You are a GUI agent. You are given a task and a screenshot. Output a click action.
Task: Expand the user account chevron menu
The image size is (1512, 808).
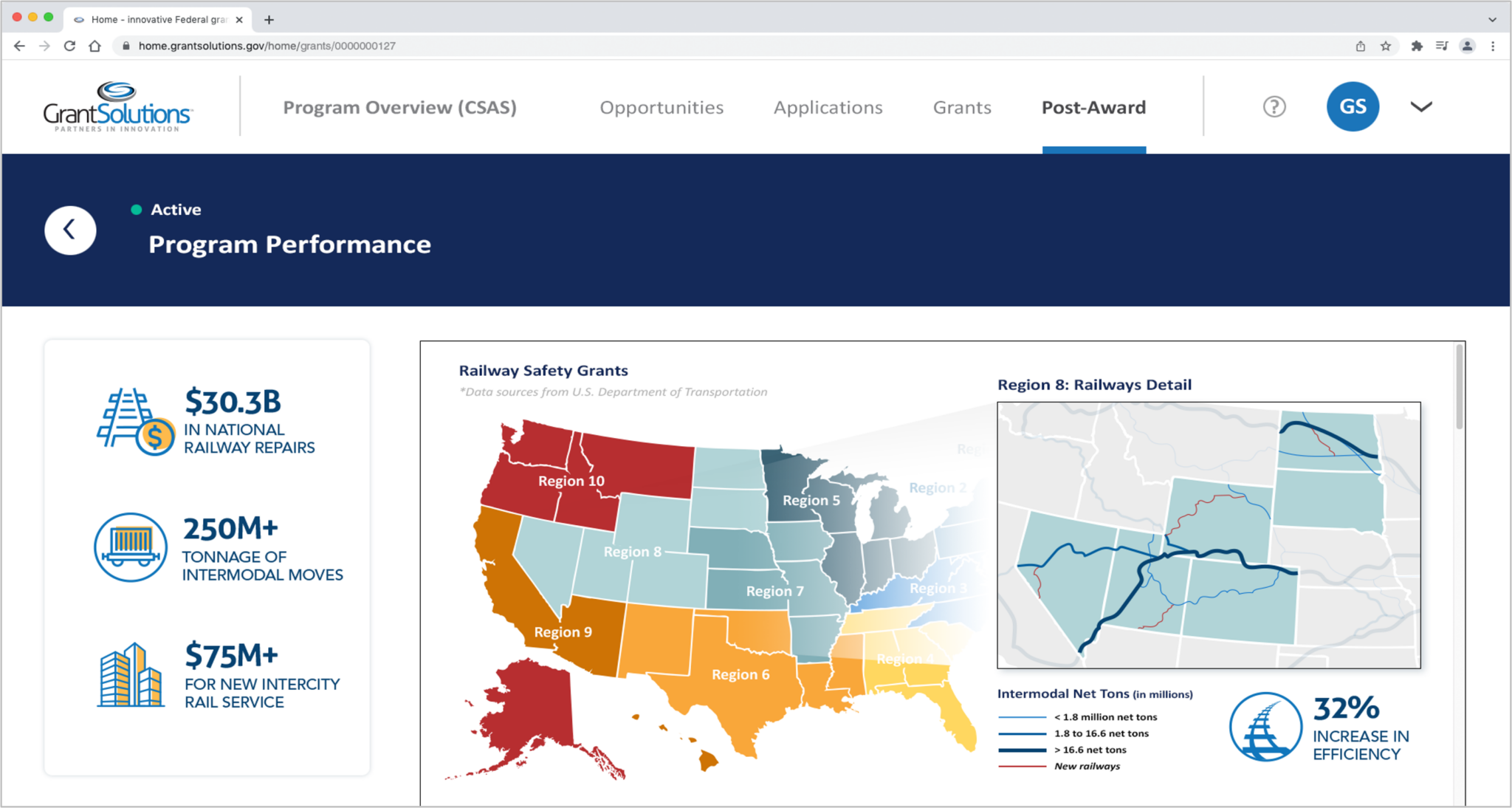(x=1420, y=107)
